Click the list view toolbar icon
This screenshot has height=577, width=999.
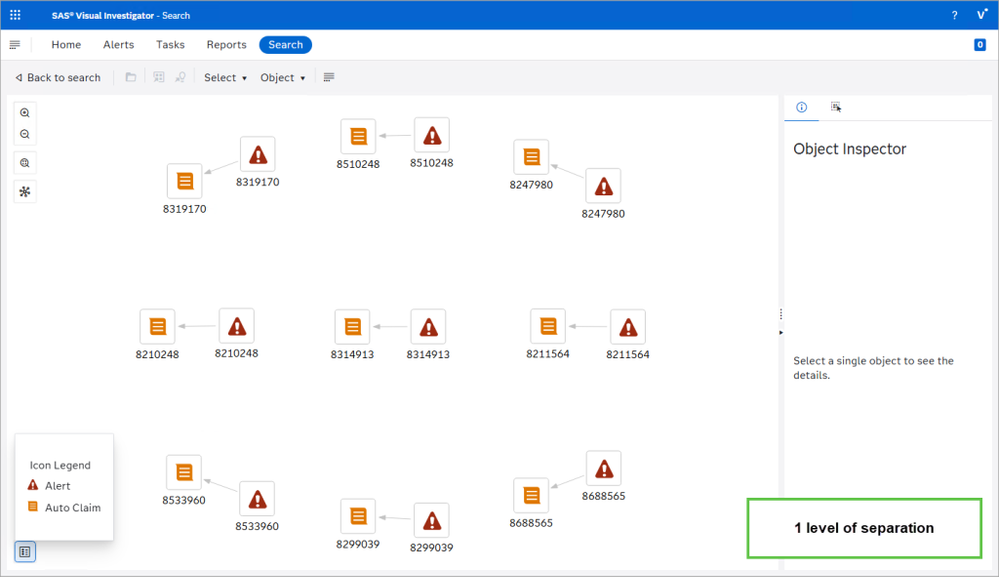[329, 77]
